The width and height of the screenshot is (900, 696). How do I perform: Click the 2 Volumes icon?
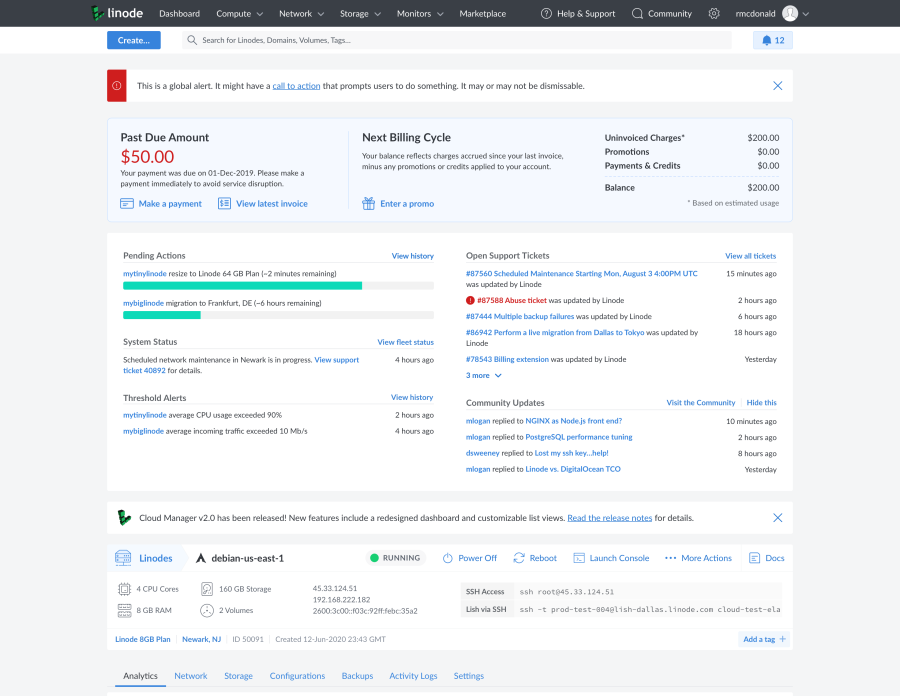[207, 611]
